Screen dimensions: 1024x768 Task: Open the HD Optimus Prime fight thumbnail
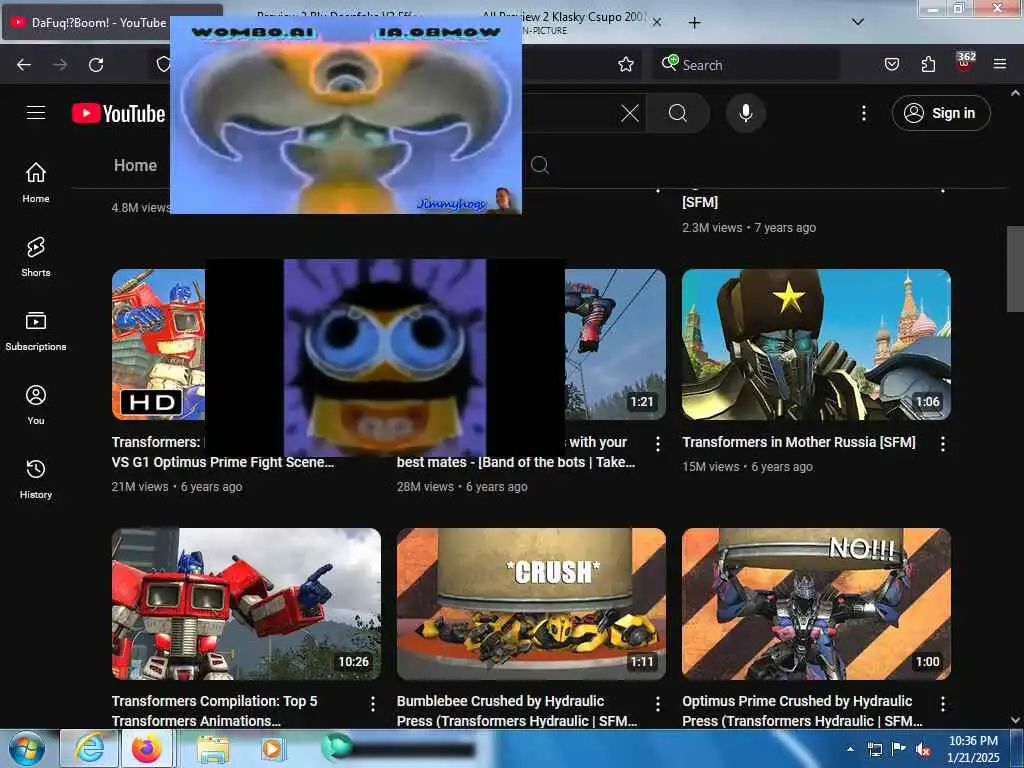tap(158, 344)
